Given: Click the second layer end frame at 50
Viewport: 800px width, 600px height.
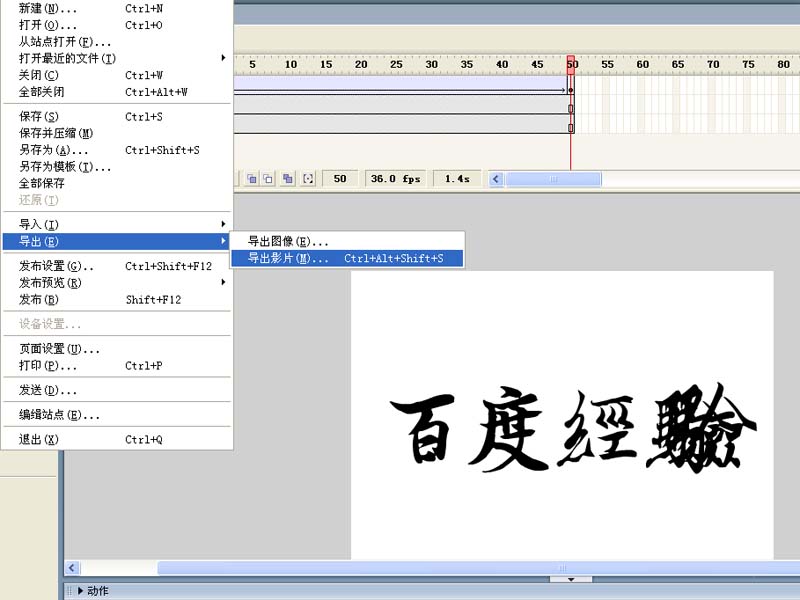Looking at the screenshot, I should coord(571,108).
